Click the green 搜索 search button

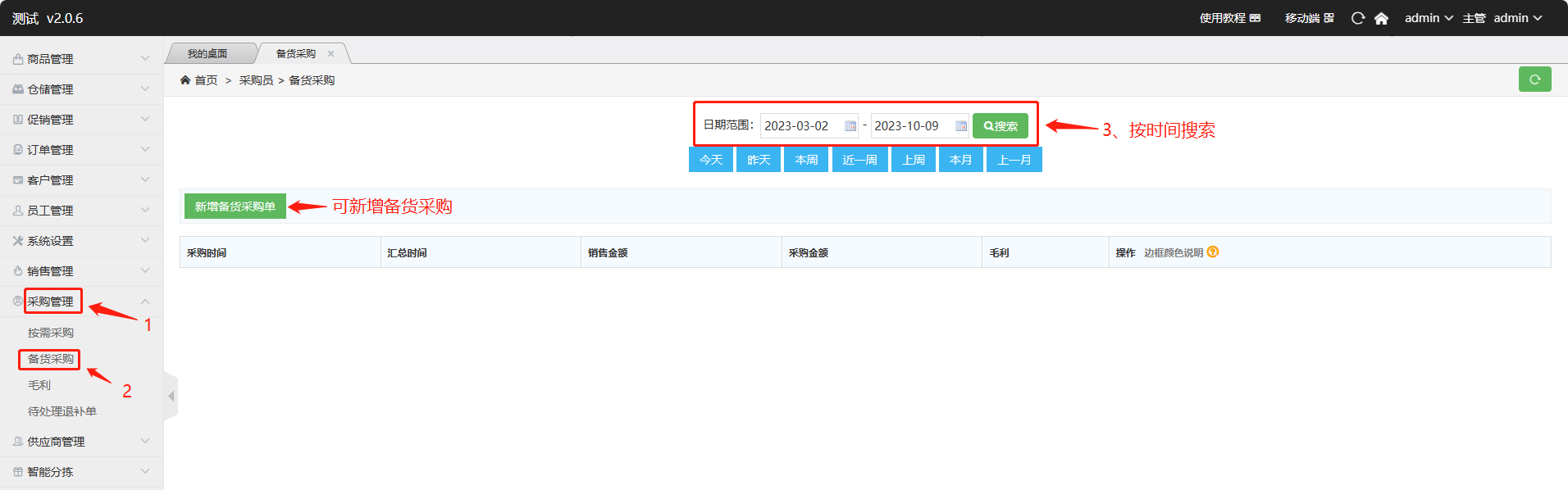1000,126
